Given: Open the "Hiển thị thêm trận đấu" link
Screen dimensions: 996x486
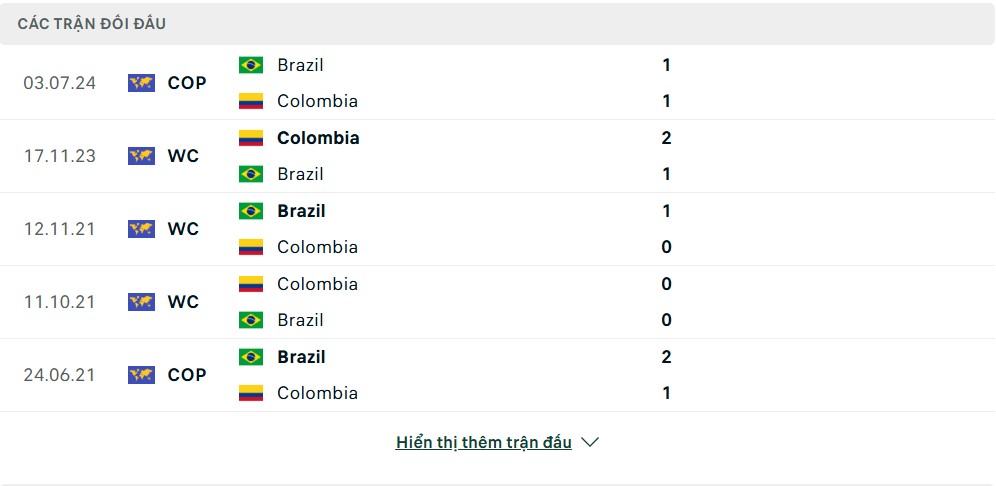Looking at the screenshot, I should [x=483, y=442].
